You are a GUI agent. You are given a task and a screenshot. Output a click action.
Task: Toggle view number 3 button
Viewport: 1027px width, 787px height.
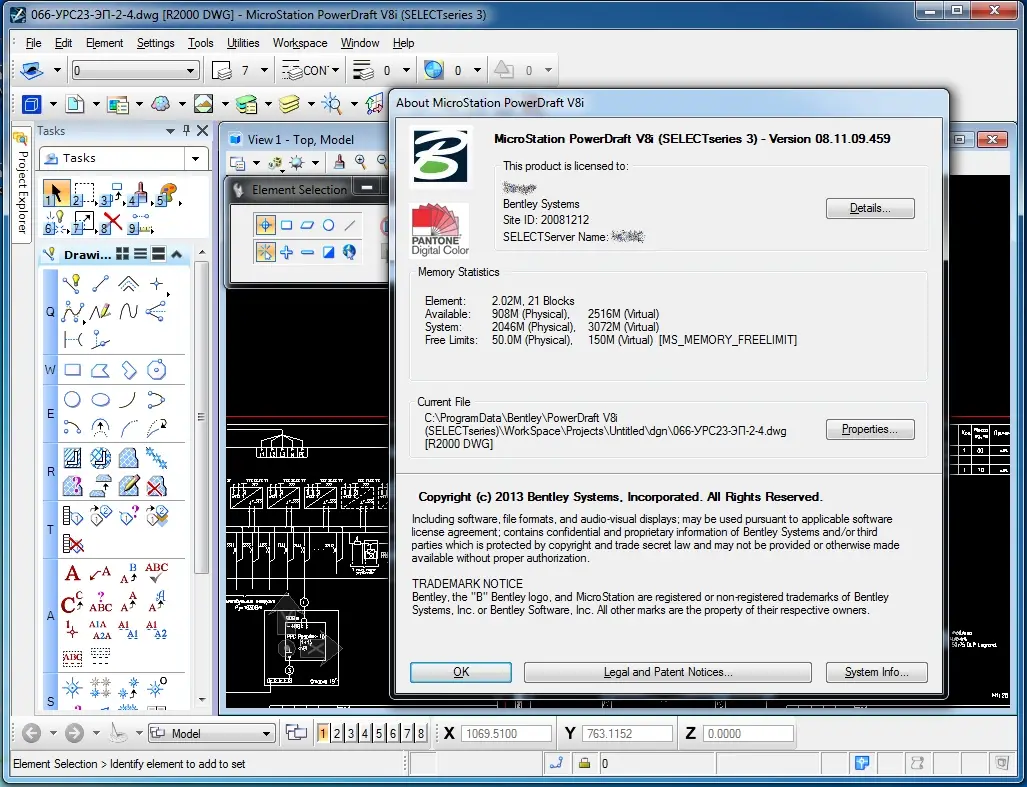pyautogui.click(x=351, y=733)
